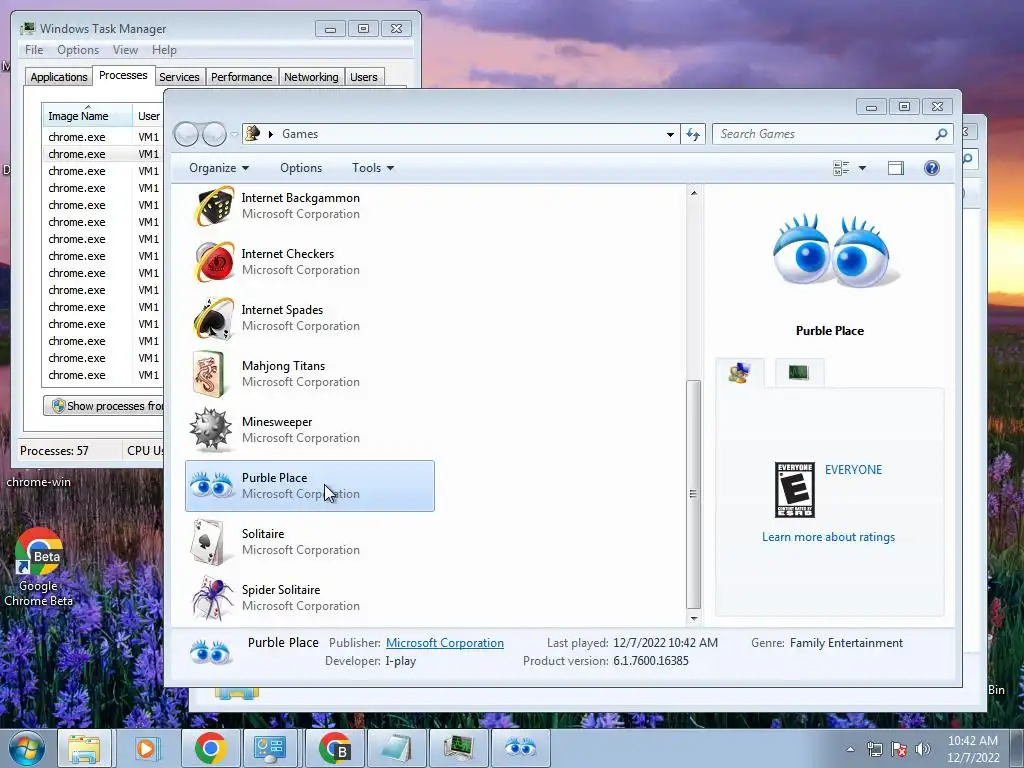Click the volume speaker tray icon
The image size is (1024, 768).
(x=923, y=749)
